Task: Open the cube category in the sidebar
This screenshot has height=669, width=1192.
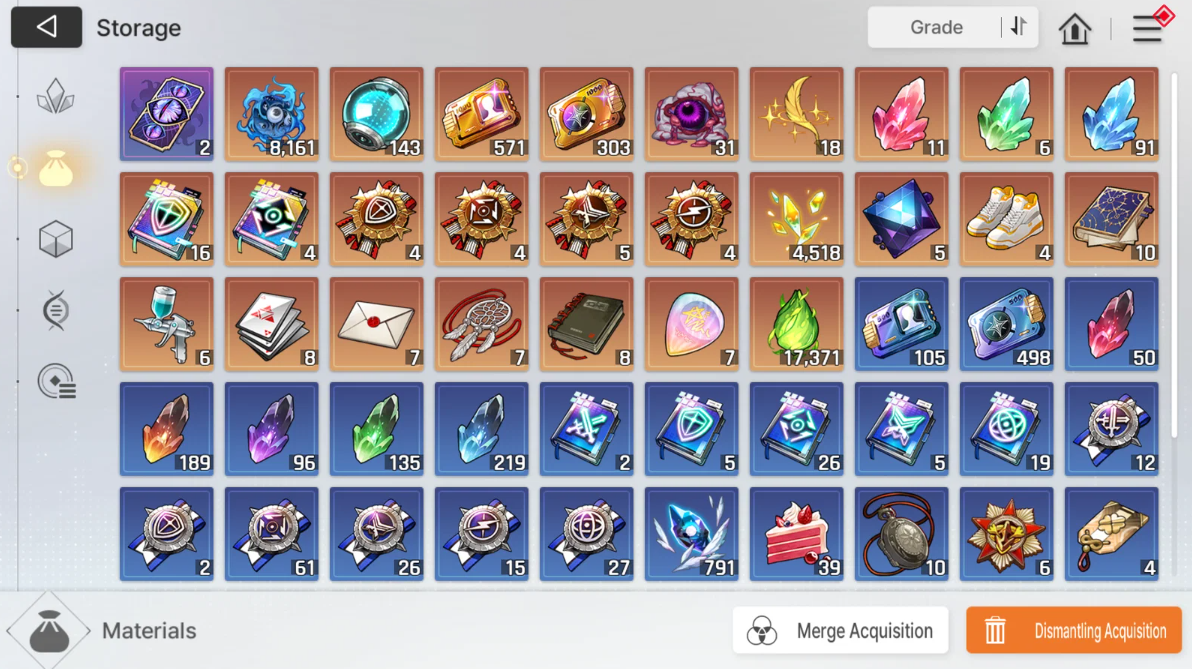Action: [55, 239]
